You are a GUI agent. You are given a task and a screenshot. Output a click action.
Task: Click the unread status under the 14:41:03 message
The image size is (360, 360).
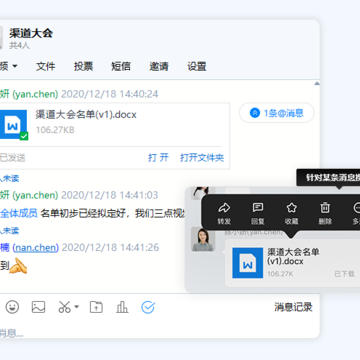pos(9,231)
